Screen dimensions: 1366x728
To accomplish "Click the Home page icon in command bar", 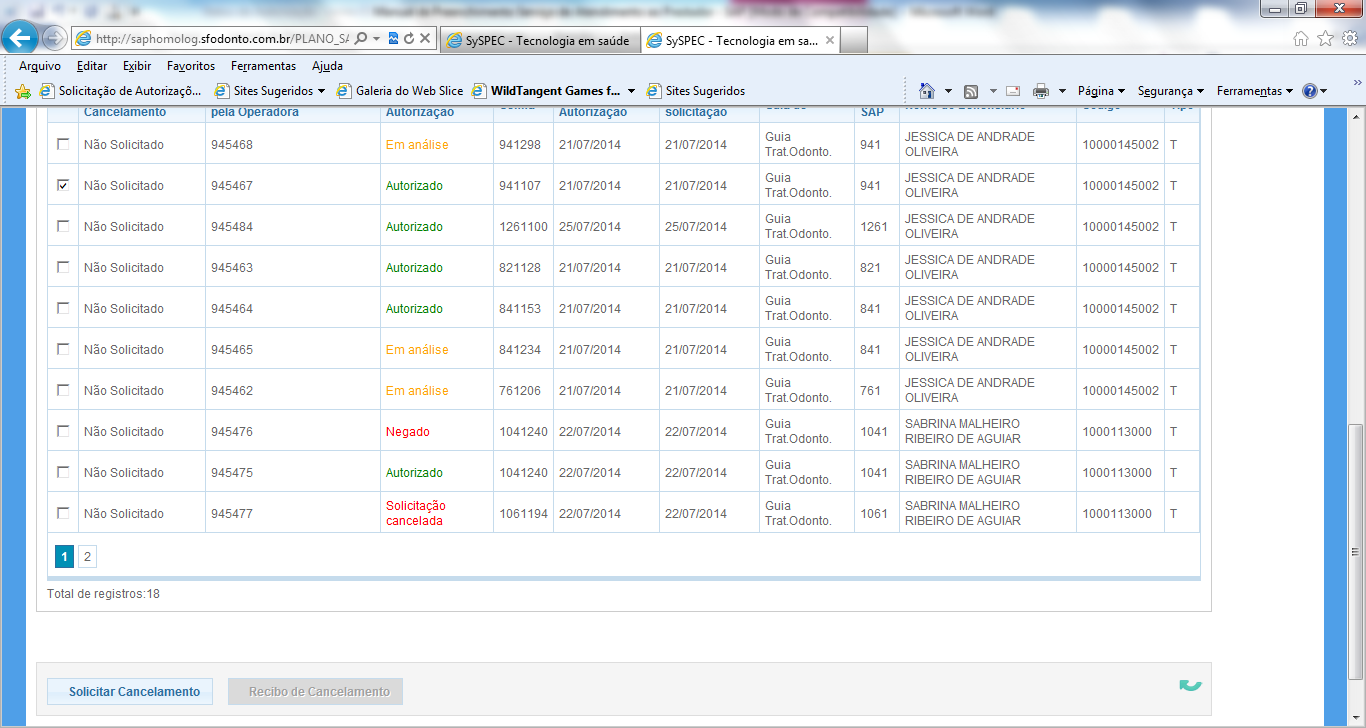I will coord(927,91).
